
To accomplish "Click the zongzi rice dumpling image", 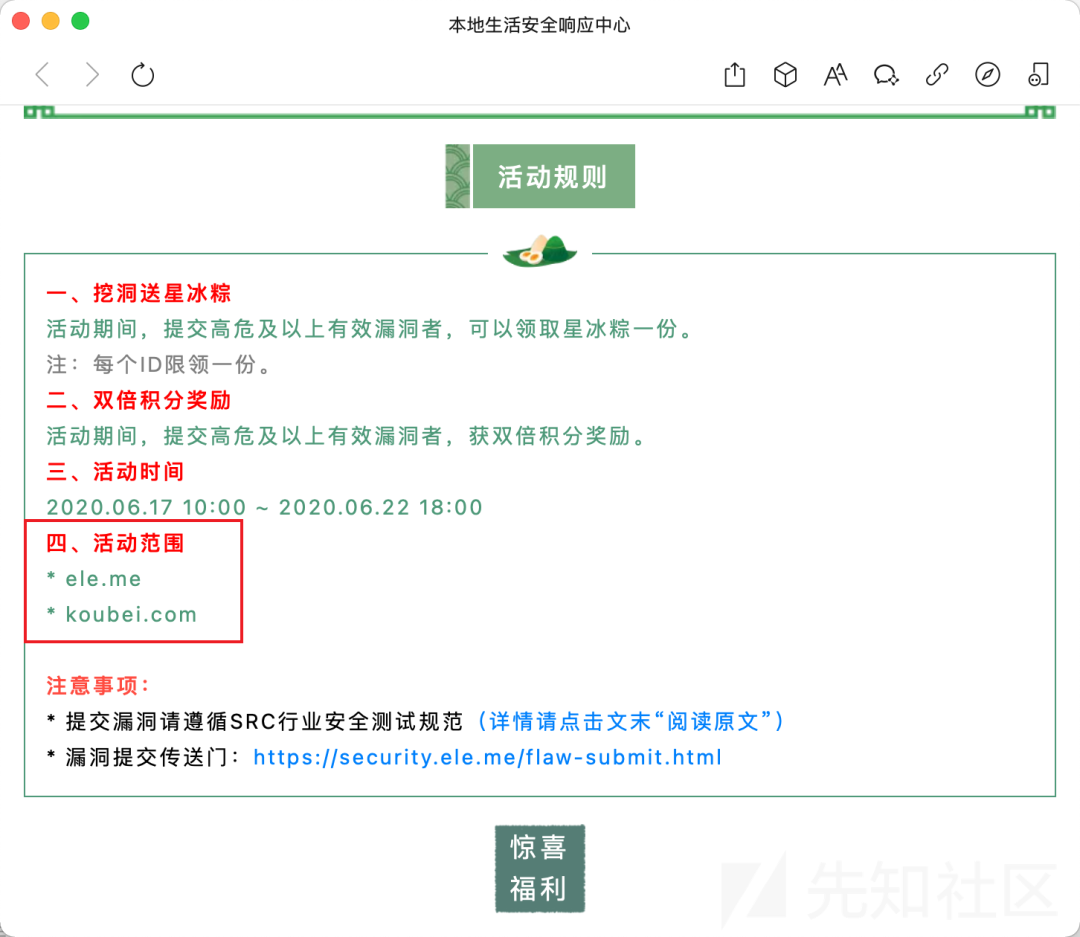I will (540, 250).
